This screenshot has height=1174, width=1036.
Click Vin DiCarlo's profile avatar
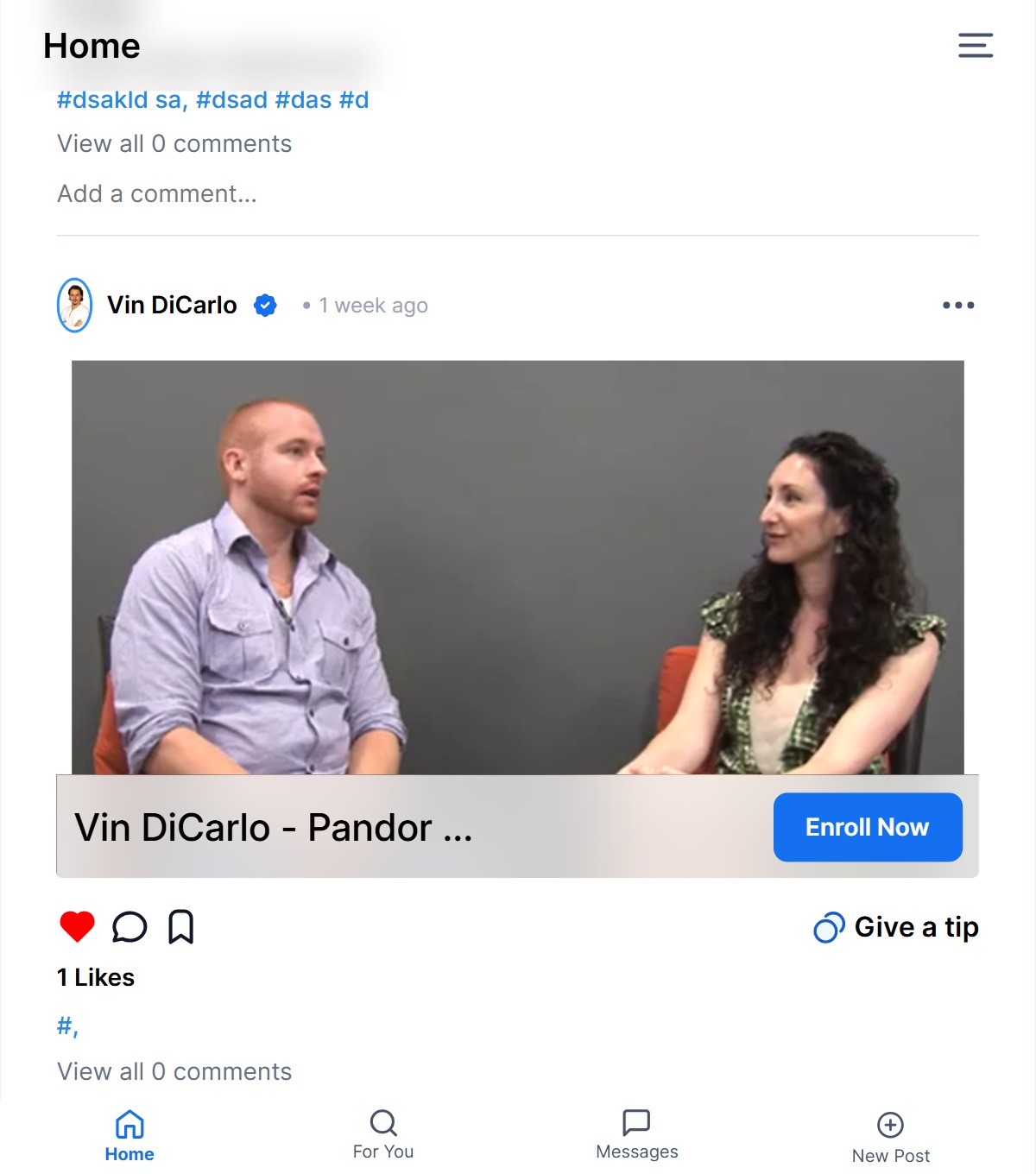click(75, 305)
